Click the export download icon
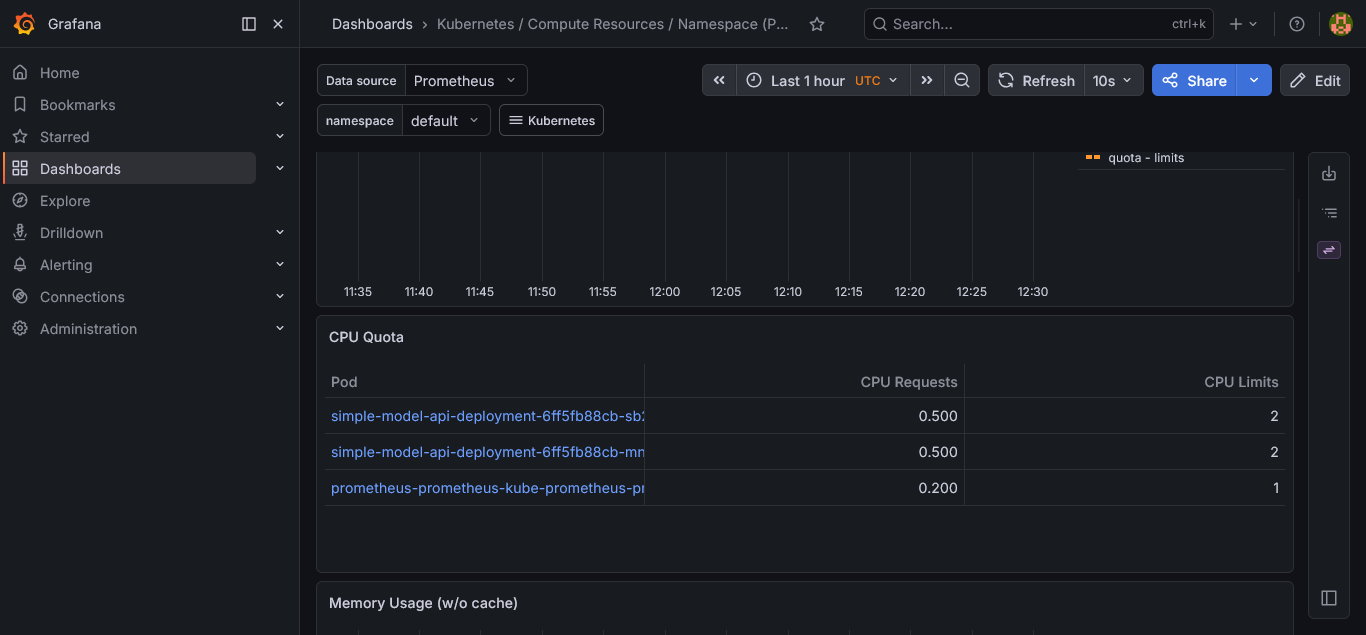This screenshot has height=635, width=1366. tap(1329, 174)
